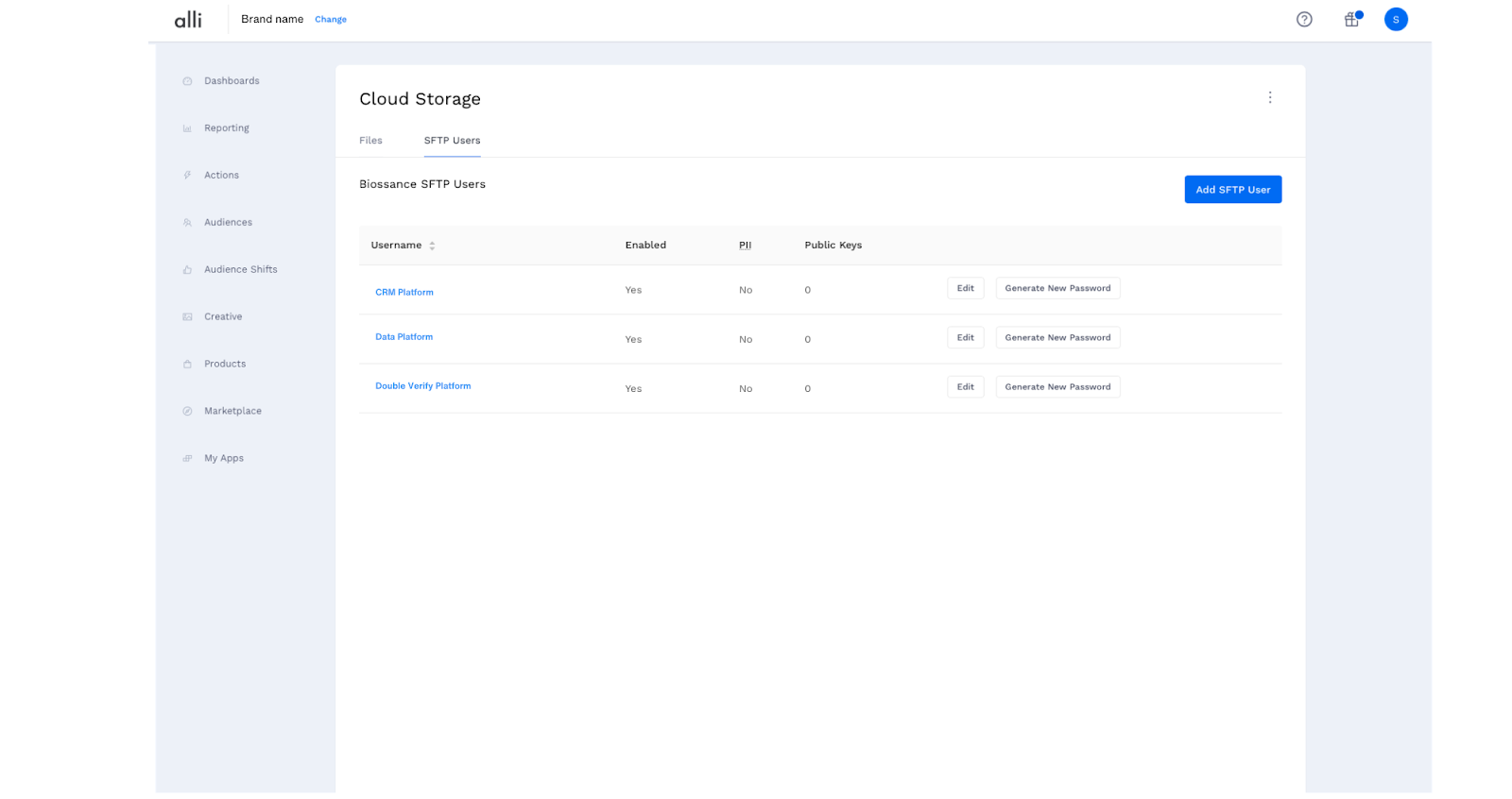Image resolution: width=1512 pixels, height=799 pixels.
Task: Sort table by Username column arrows
Action: [x=432, y=246]
